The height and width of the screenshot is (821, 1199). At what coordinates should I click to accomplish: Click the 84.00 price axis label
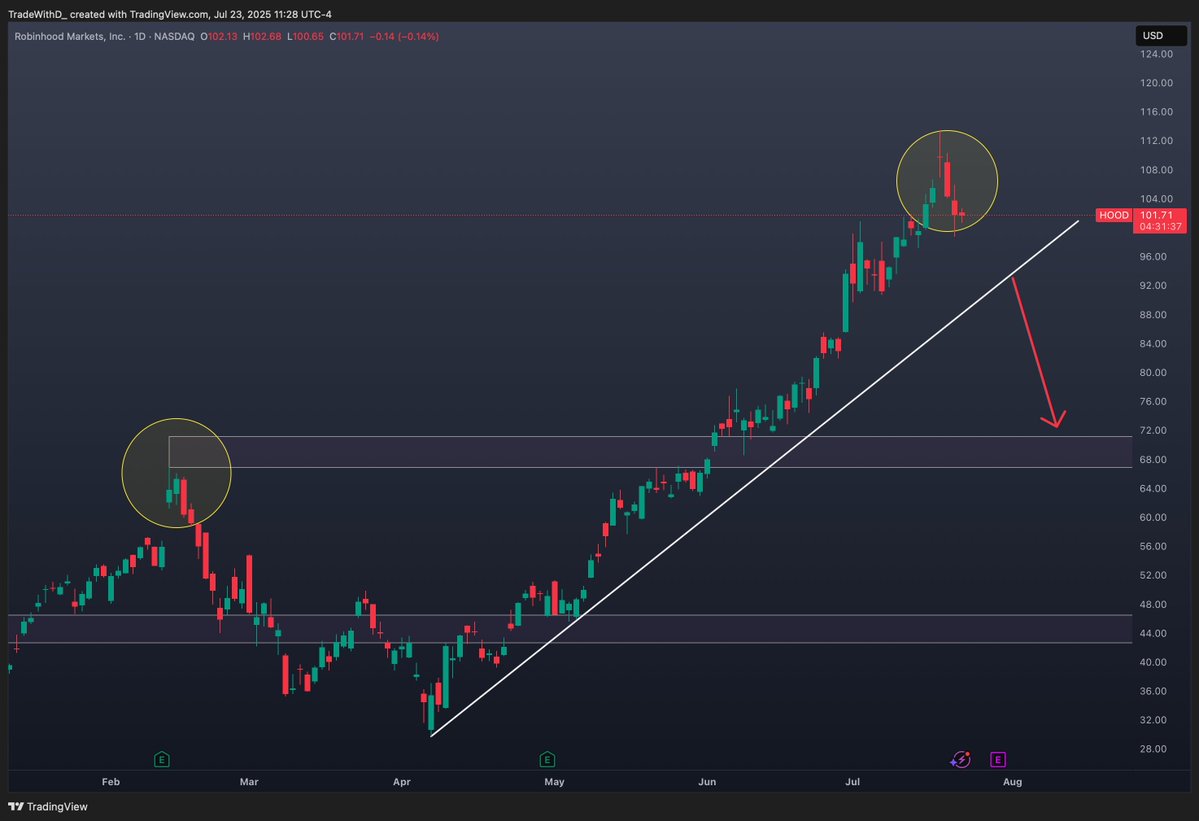1153,343
